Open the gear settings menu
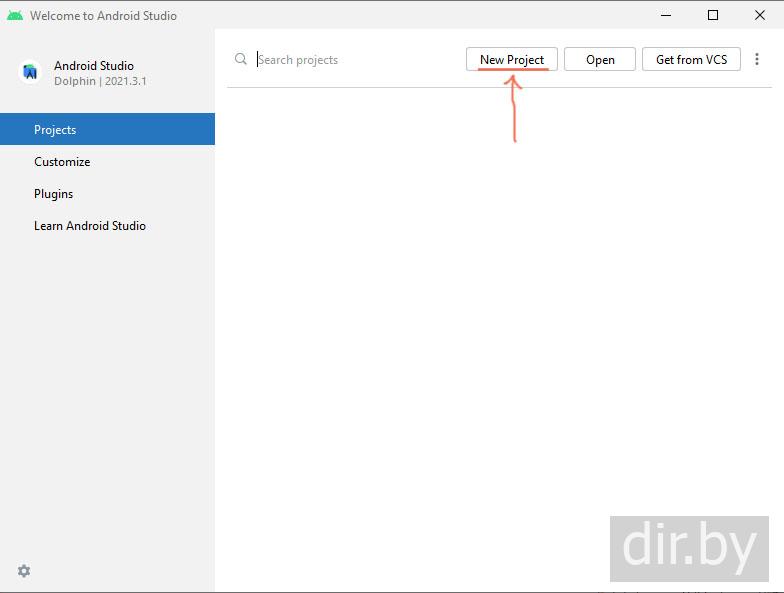Screen dimensions: 784x593 24,571
